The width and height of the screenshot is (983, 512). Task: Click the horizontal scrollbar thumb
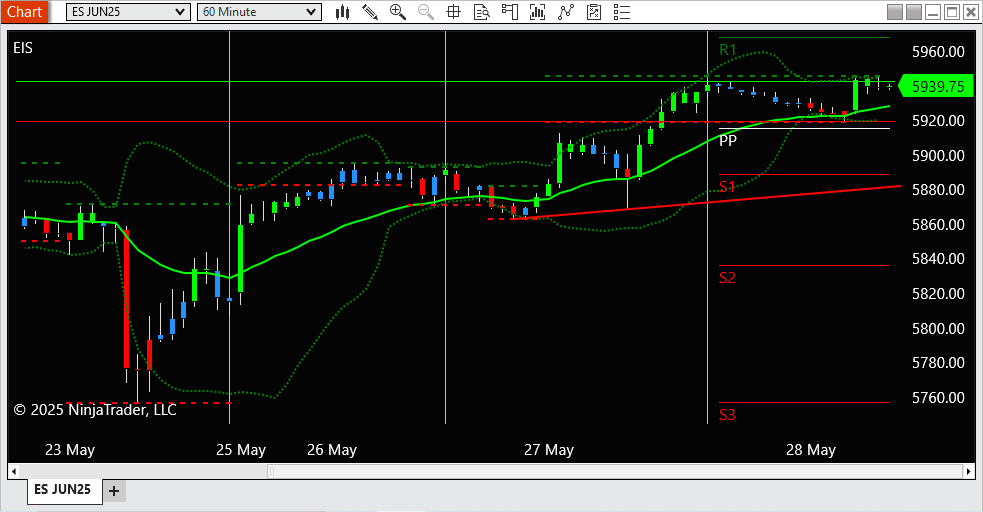pos(615,471)
